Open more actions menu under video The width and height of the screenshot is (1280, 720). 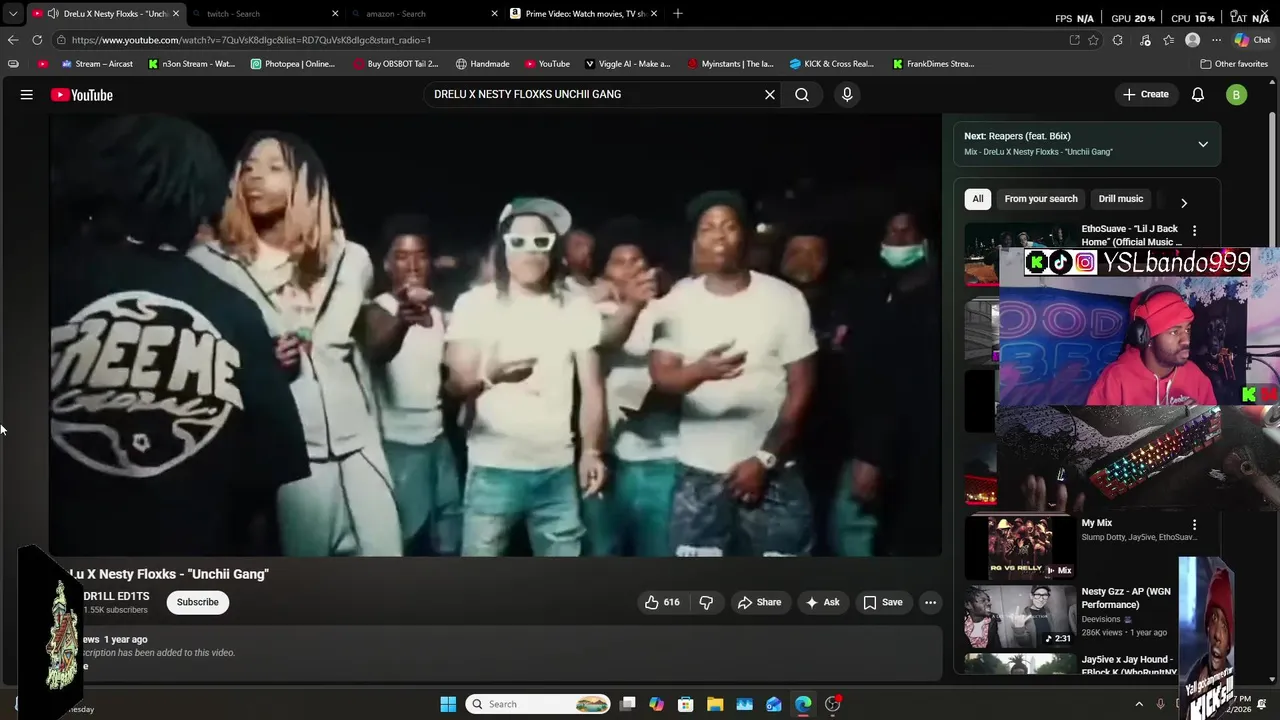click(930, 602)
